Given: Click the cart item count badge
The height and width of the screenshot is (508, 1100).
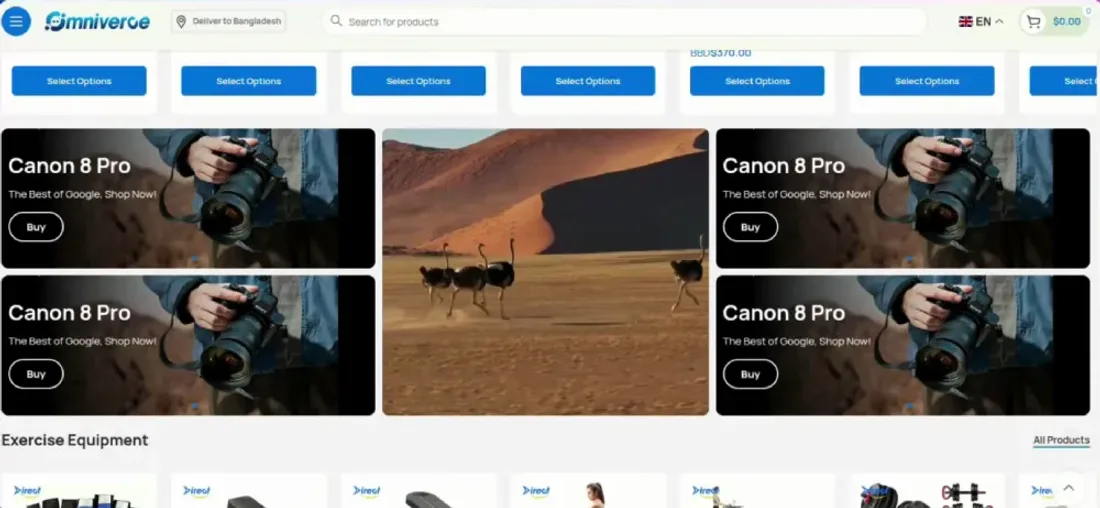Looking at the screenshot, I should [x=1088, y=11].
